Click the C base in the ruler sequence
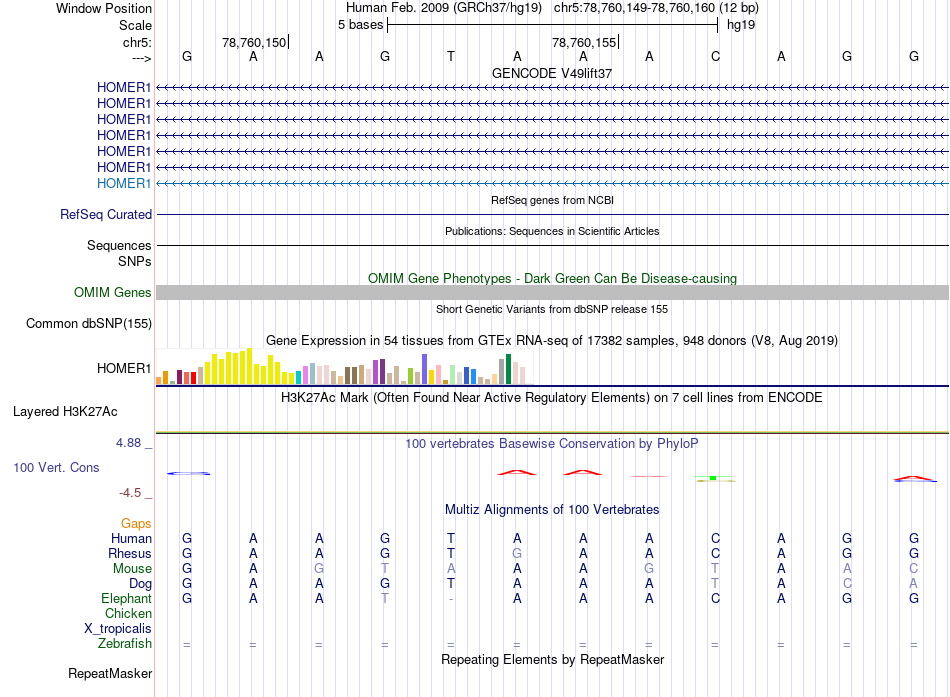Image resolution: width=950 pixels, height=697 pixels. pos(716,56)
